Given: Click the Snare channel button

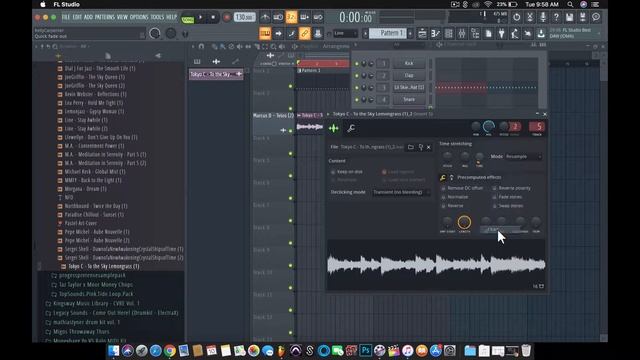Looking at the screenshot, I should (x=409, y=100).
